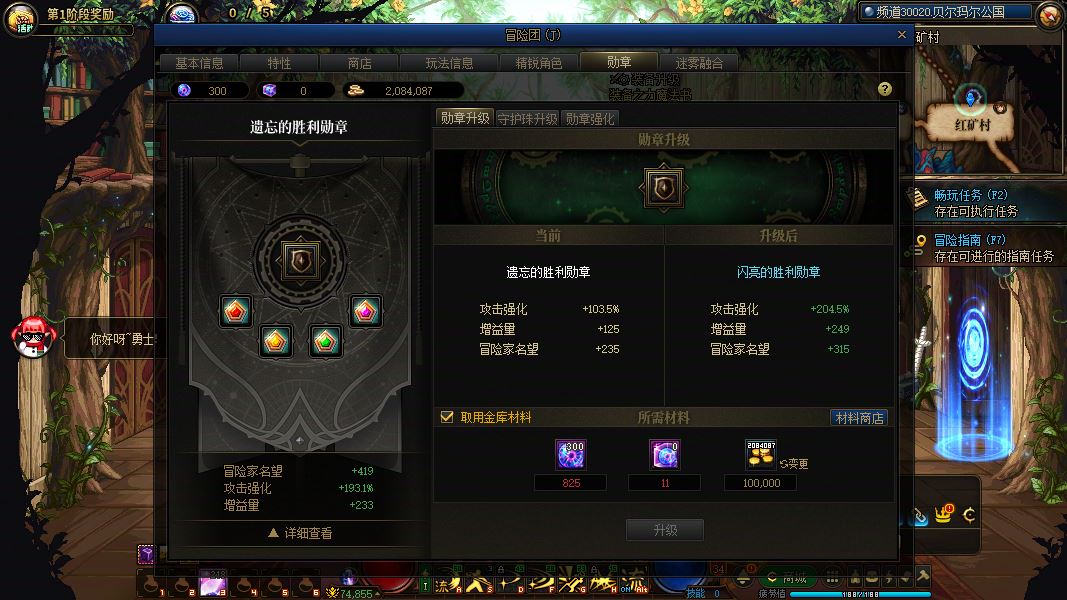
Task: Click the gold coins material icon
Action: click(x=761, y=454)
